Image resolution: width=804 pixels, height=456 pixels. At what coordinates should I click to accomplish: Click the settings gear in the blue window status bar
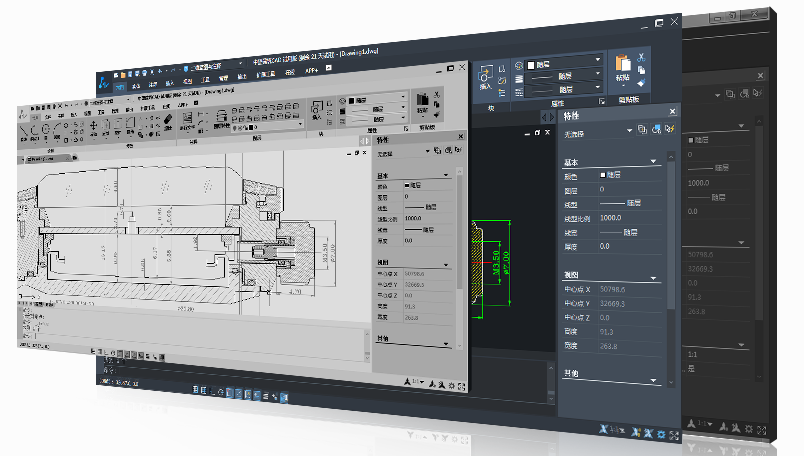(661, 435)
